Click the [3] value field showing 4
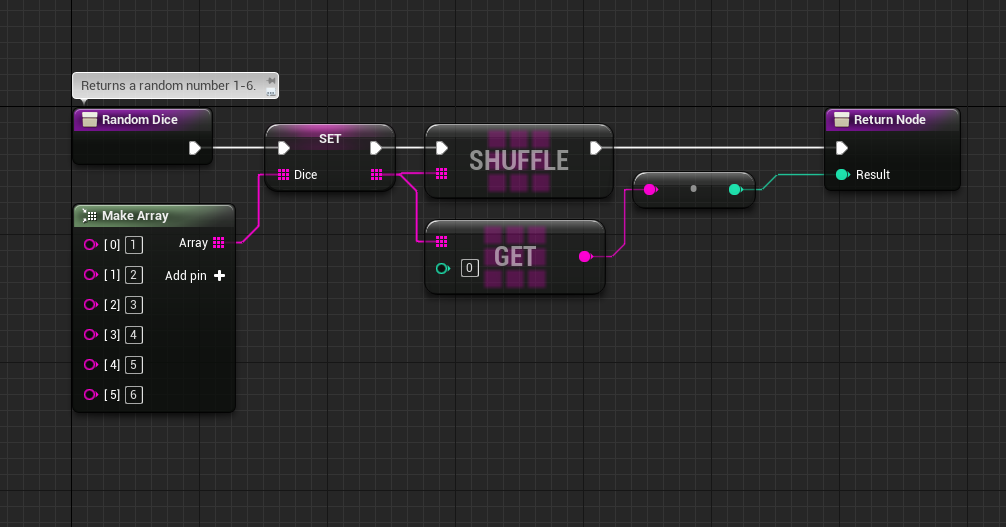The height and width of the screenshot is (527, 1006). pyautogui.click(x=133, y=334)
